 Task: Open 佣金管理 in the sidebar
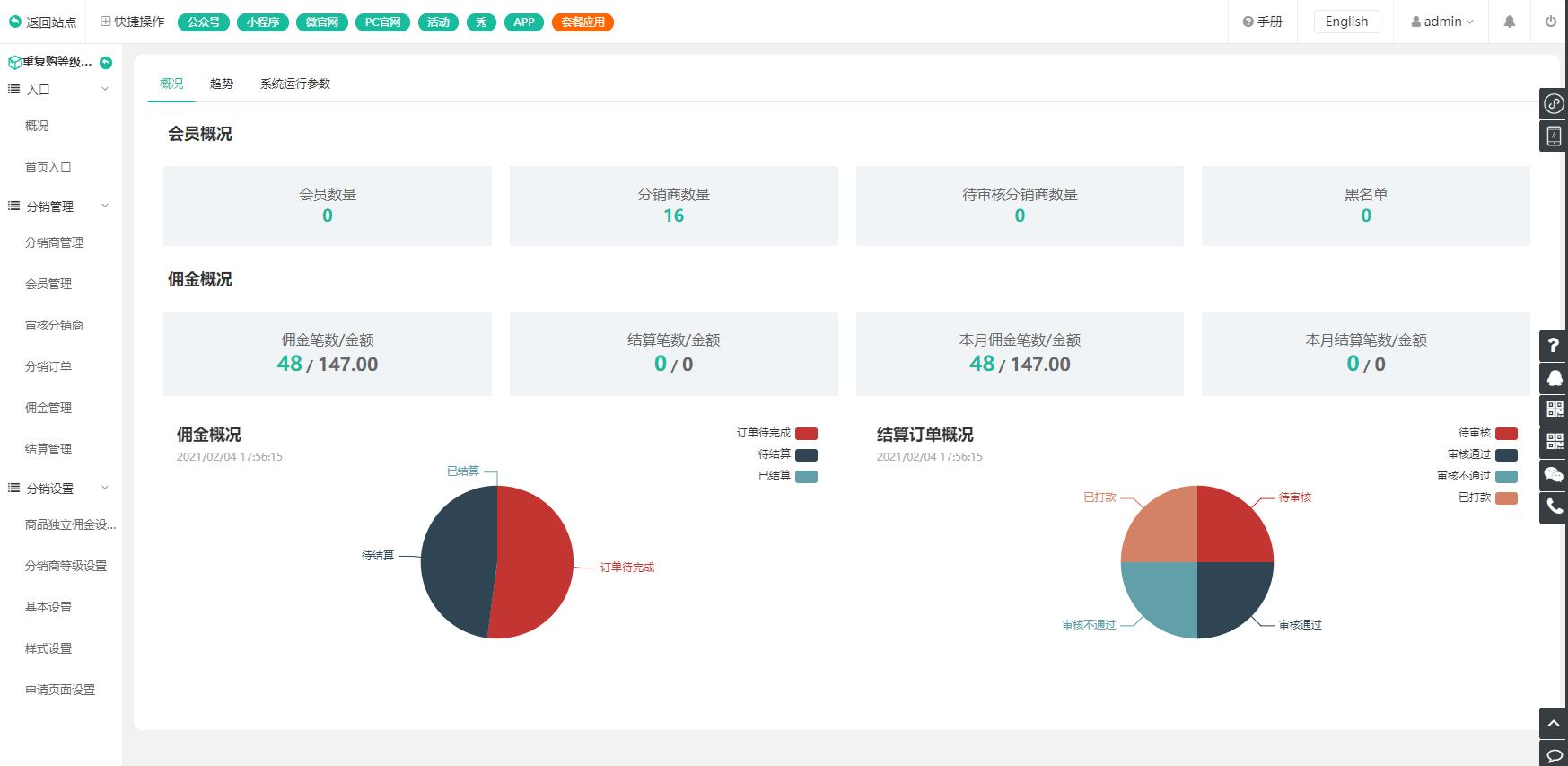(x=48, y=408)
